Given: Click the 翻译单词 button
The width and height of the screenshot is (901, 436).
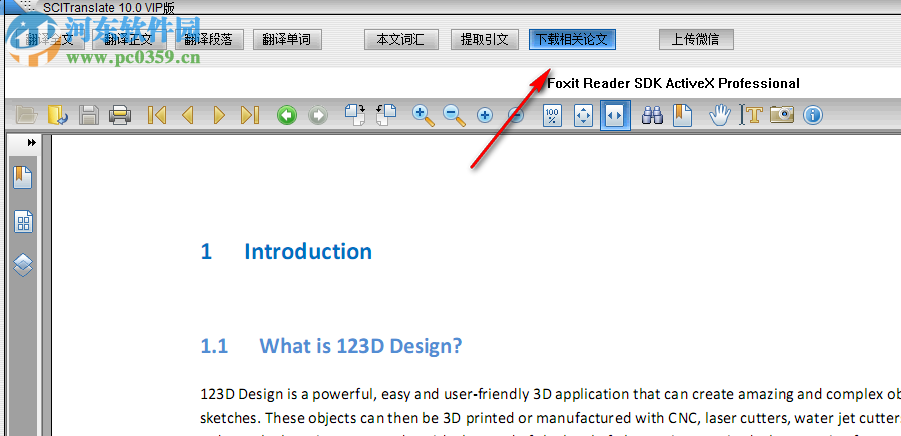Looking at the screenshot, I should coord(286,39).
